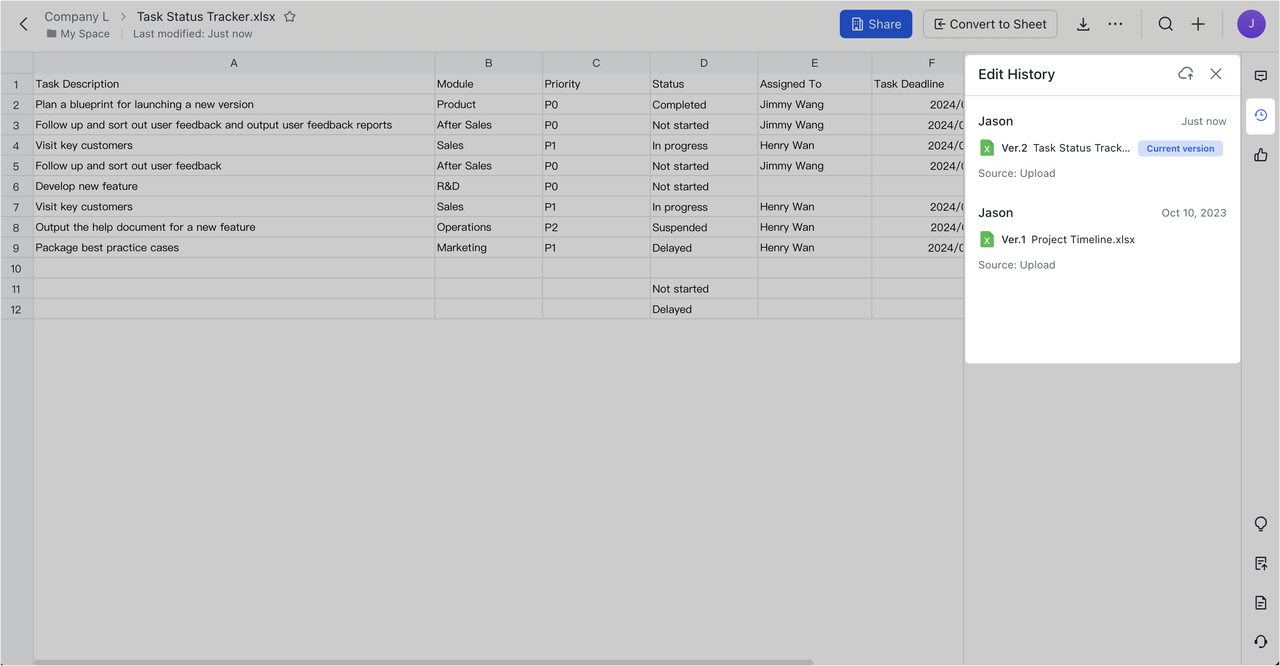Click the back arrow navigation chevron

pos(22,24)
